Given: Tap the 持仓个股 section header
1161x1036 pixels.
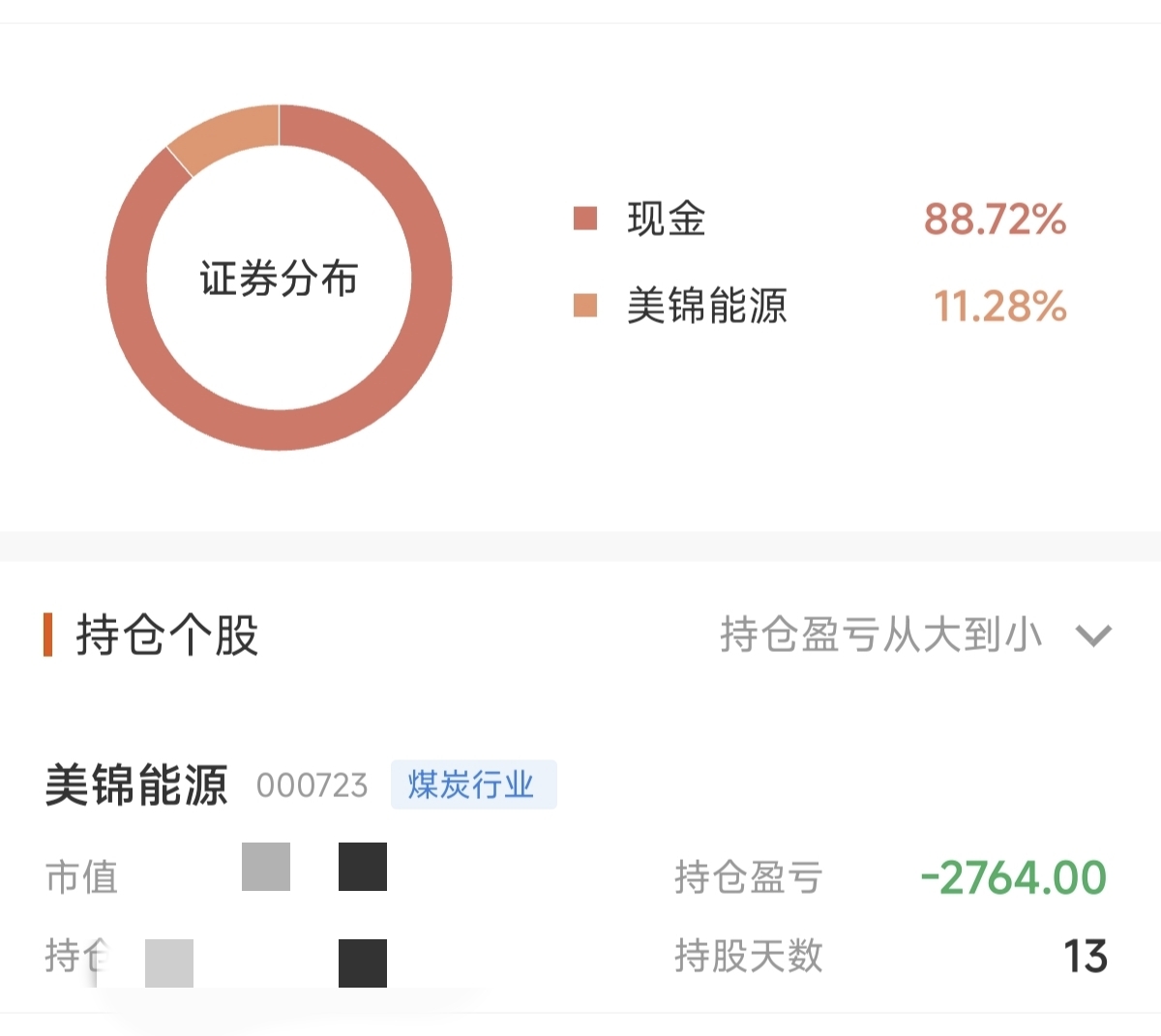Looking at the screenshot, I should (167, 636).
